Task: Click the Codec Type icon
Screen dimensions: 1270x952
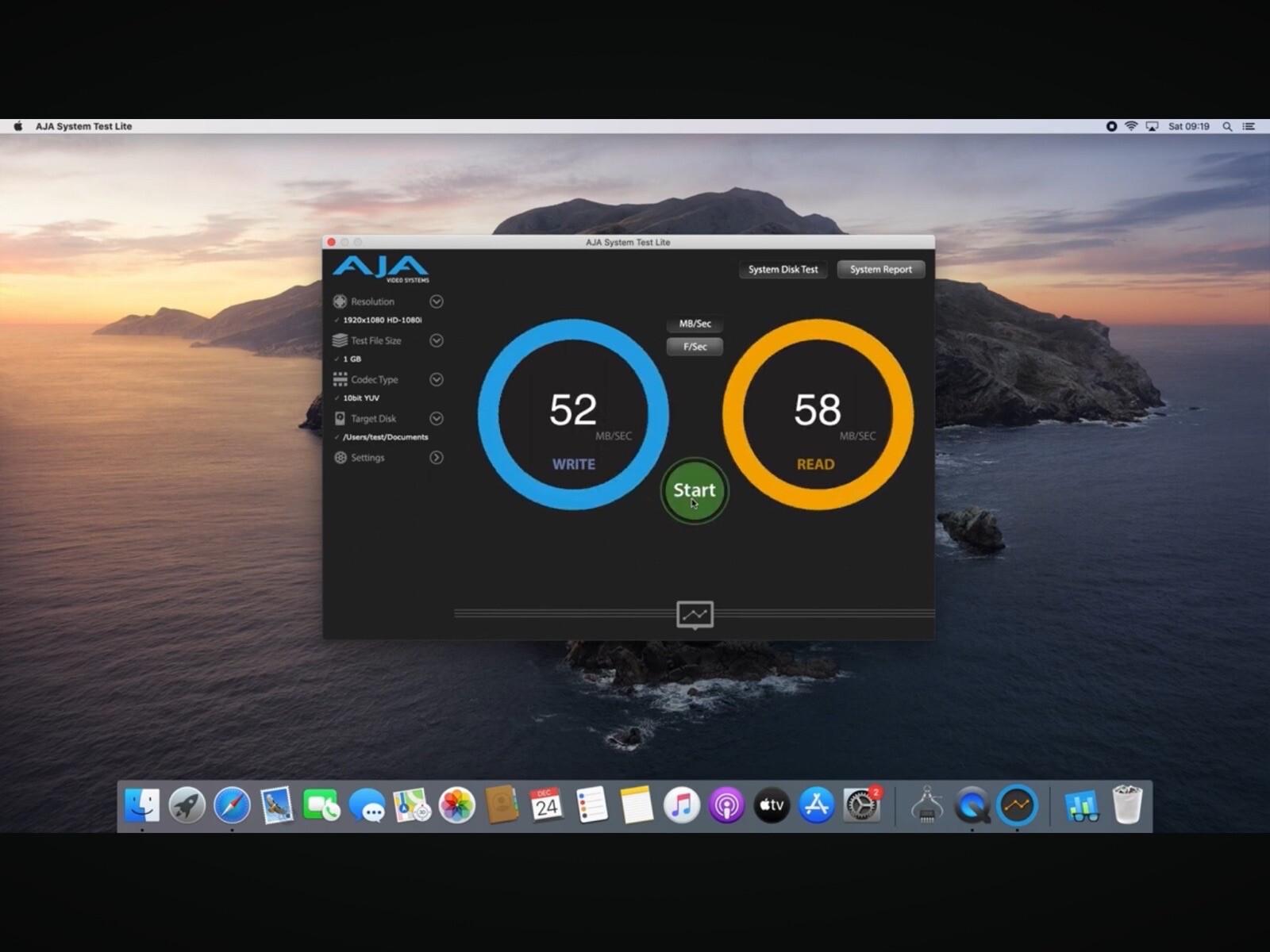Action: click(340, 379)
